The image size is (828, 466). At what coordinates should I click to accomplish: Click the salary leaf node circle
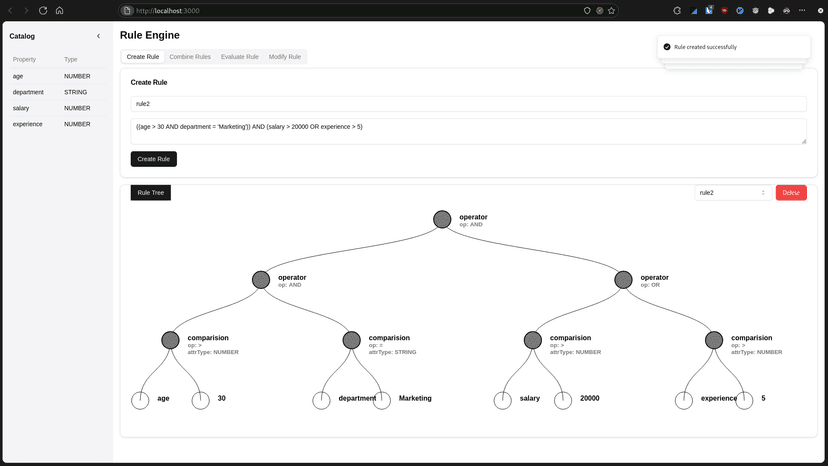(503, 400)
